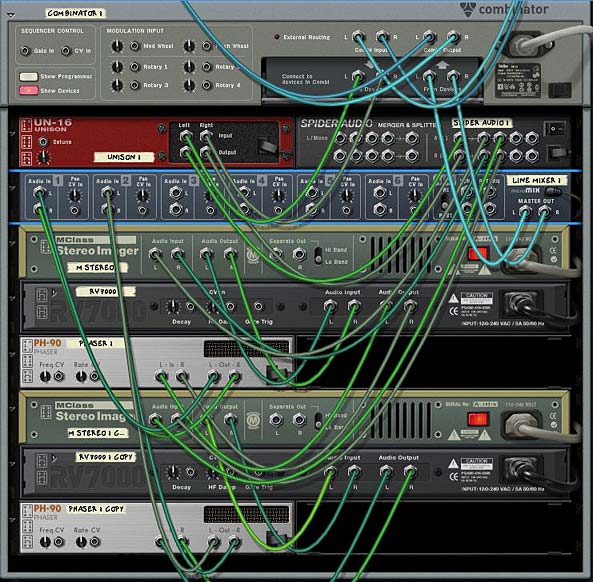Adjust first RV7000 Decay CV trim knob
Image resolution: width=593 pixels, height=582 pixels.
[173, 306]
